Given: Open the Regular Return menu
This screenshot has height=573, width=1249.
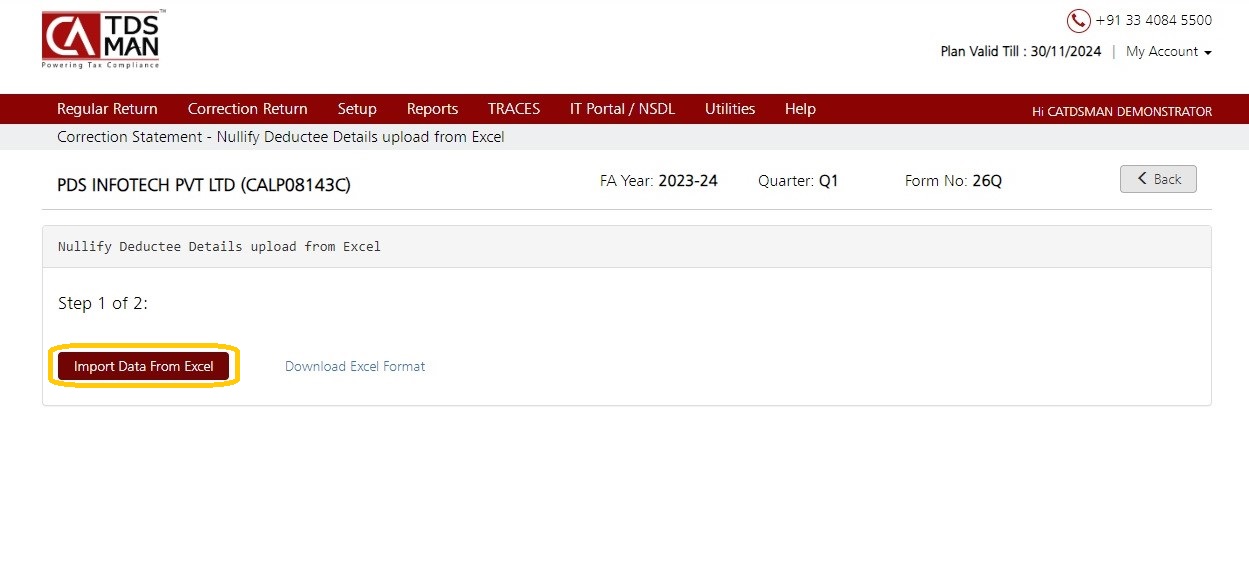Looking at the screenshot, I should [x=107, y=109].
